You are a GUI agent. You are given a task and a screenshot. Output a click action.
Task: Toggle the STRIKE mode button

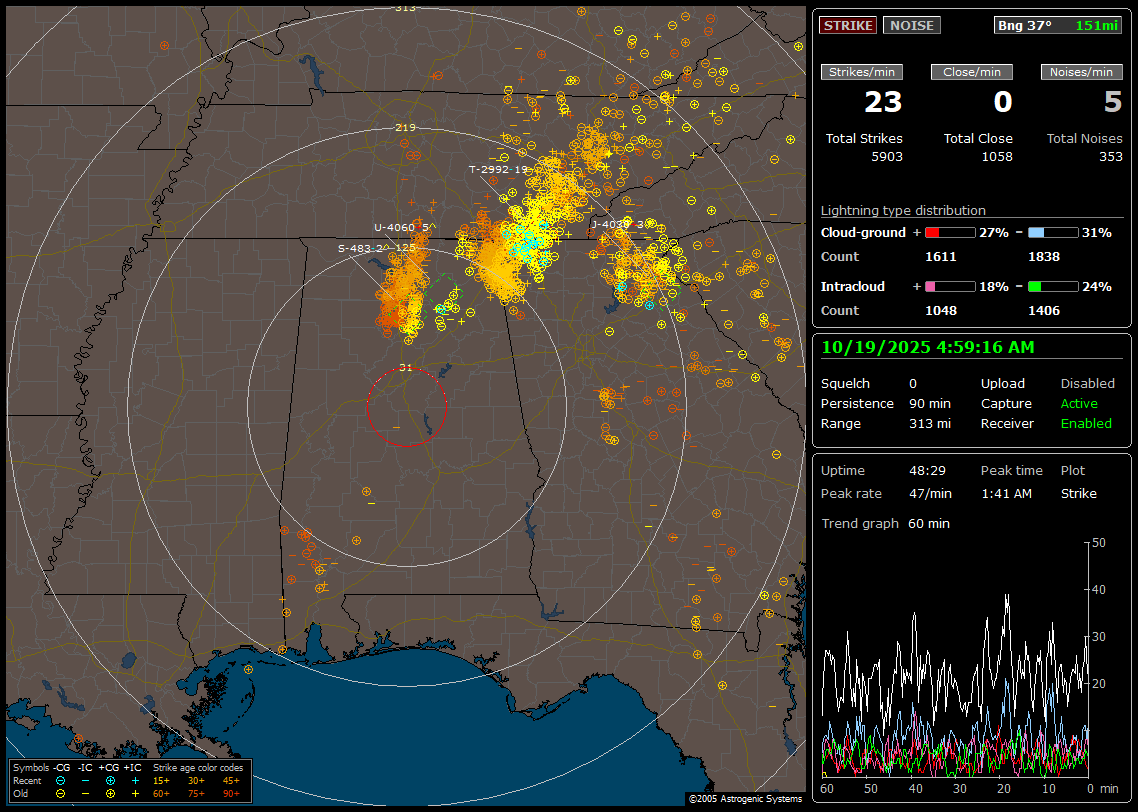[848, 25]
